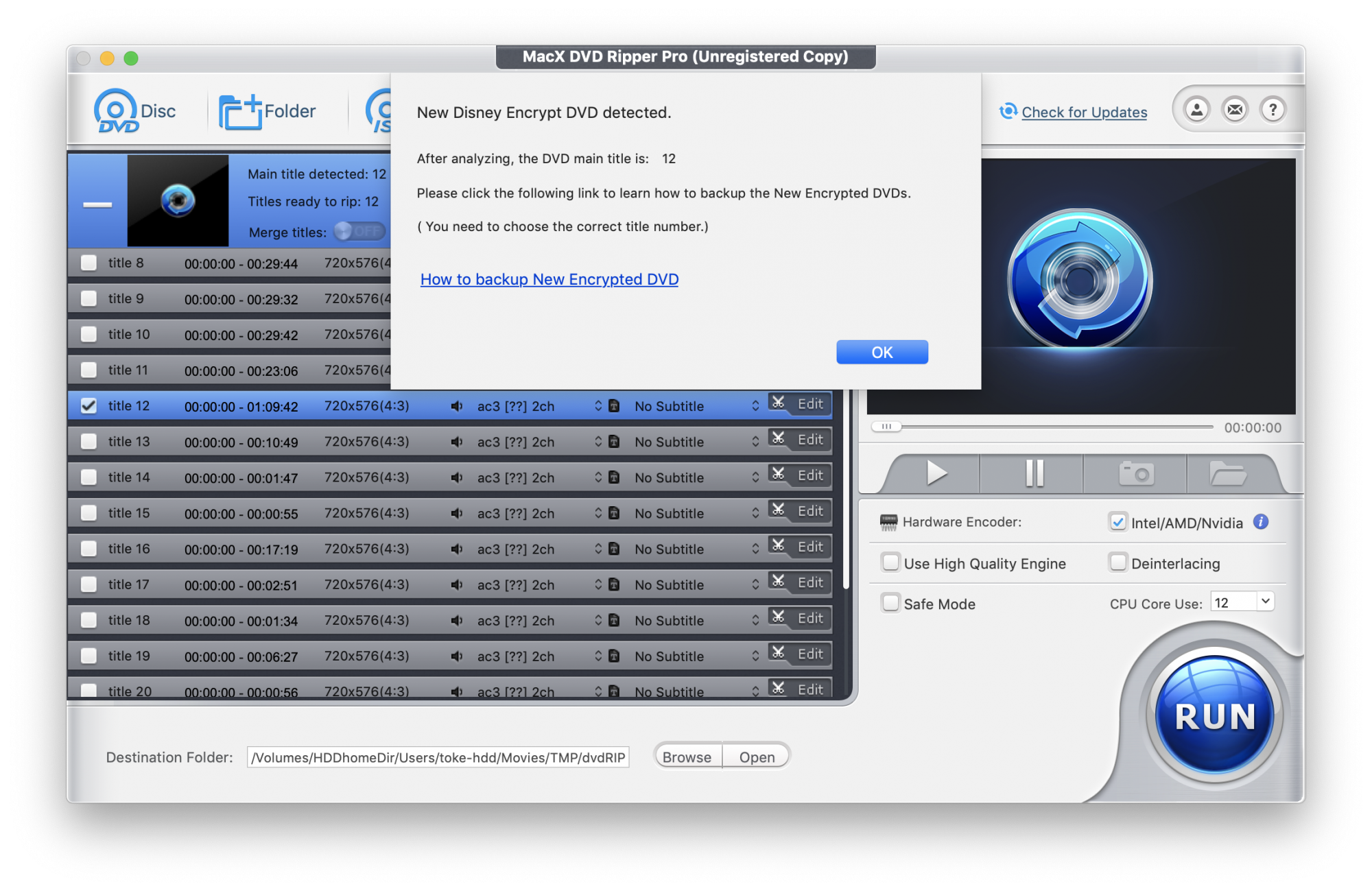The image size is (1372, 891).
Task: Open the help question mark icon
Action: pos(1273,110)
